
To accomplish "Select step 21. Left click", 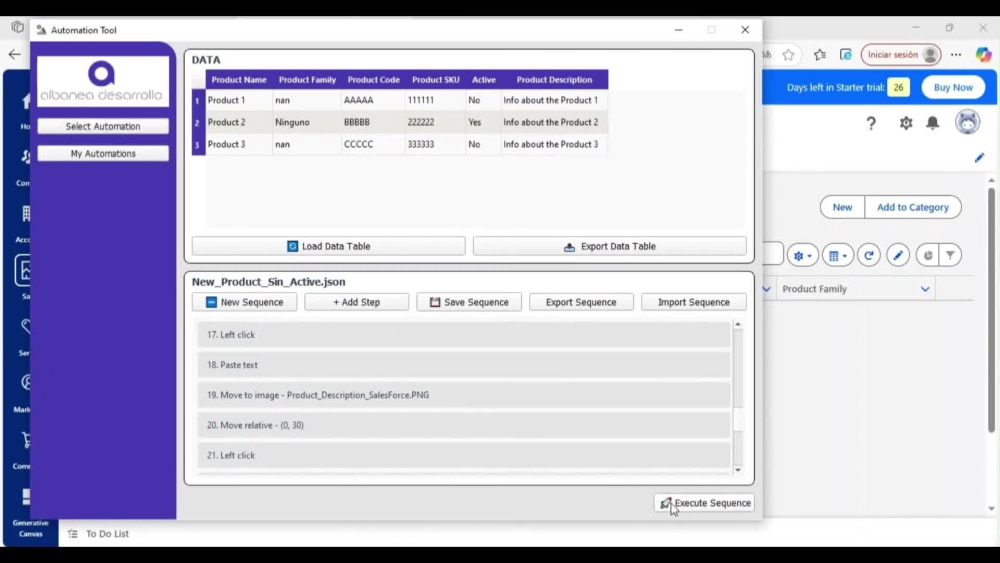I will (x=464, y=455).
